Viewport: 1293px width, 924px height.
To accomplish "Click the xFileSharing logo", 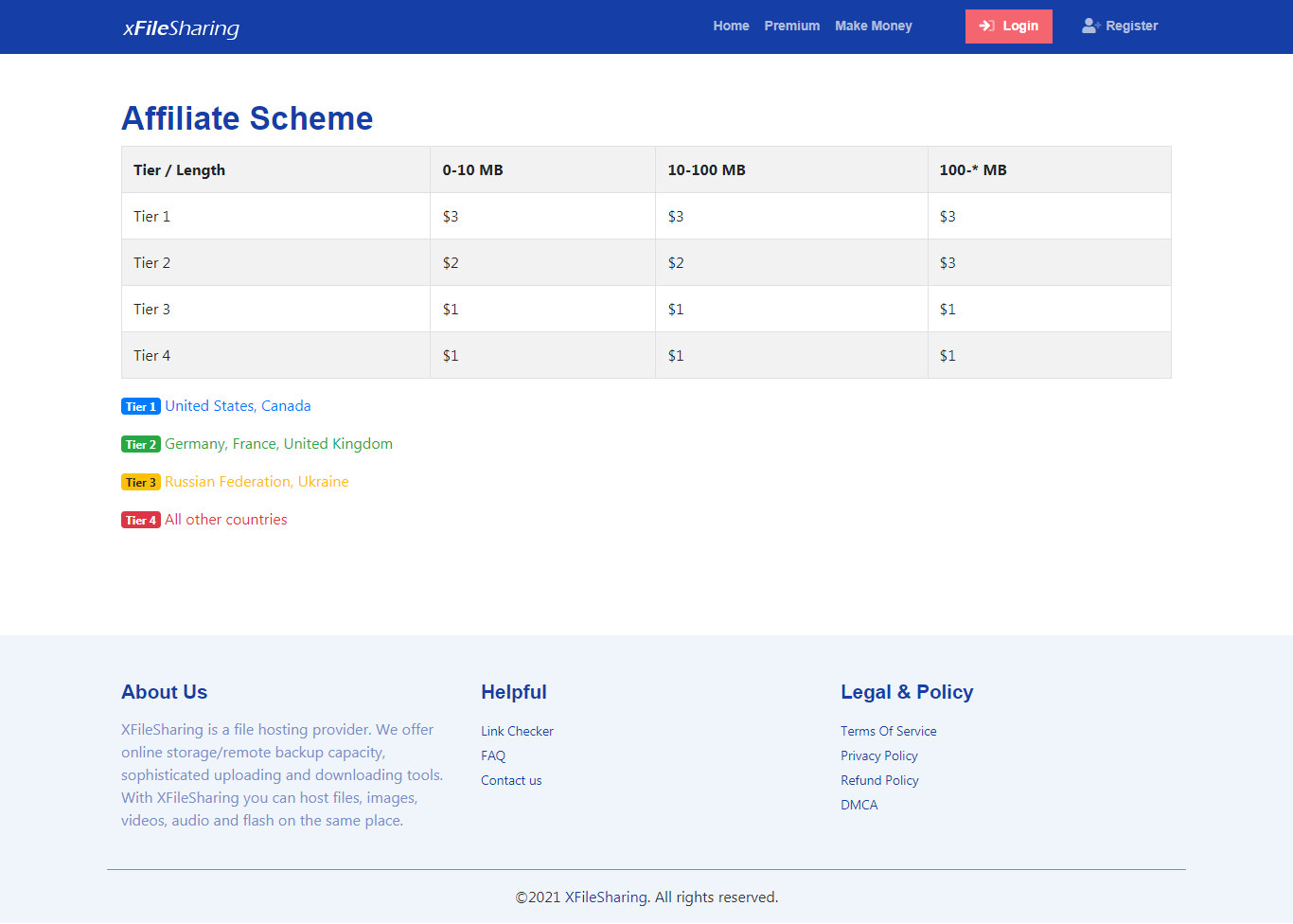I will pos(181,27).
